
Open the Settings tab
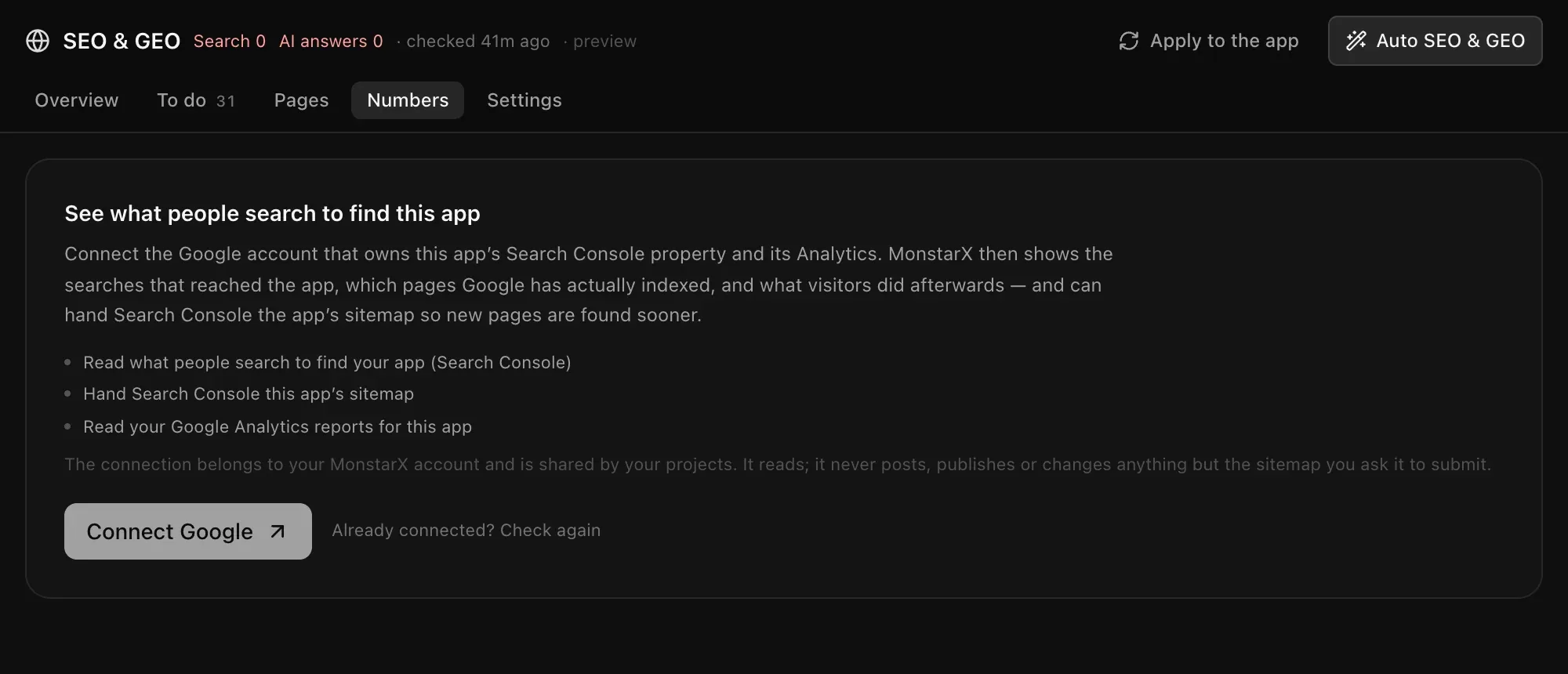[524, 100]
